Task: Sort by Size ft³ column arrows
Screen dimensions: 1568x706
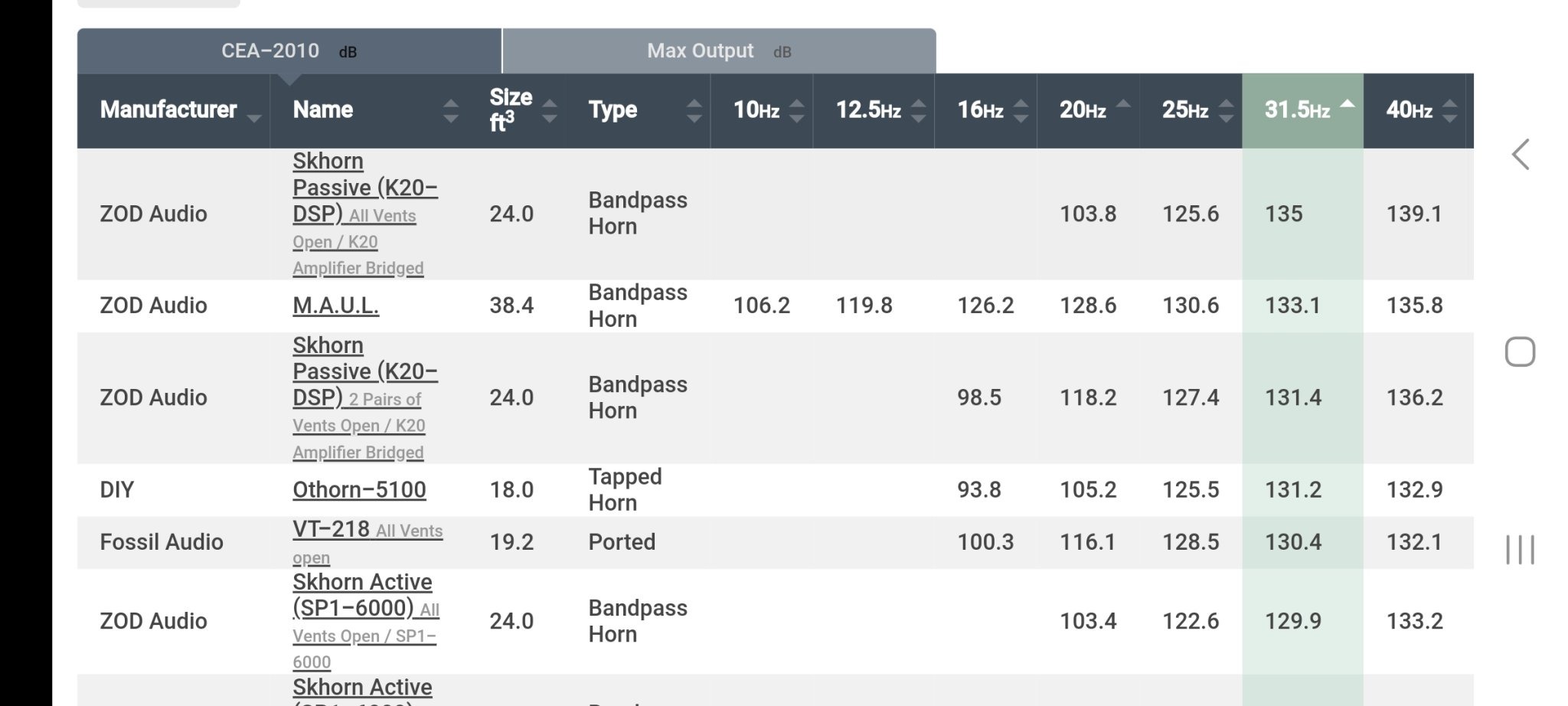Action: click(x=549, y=111)
